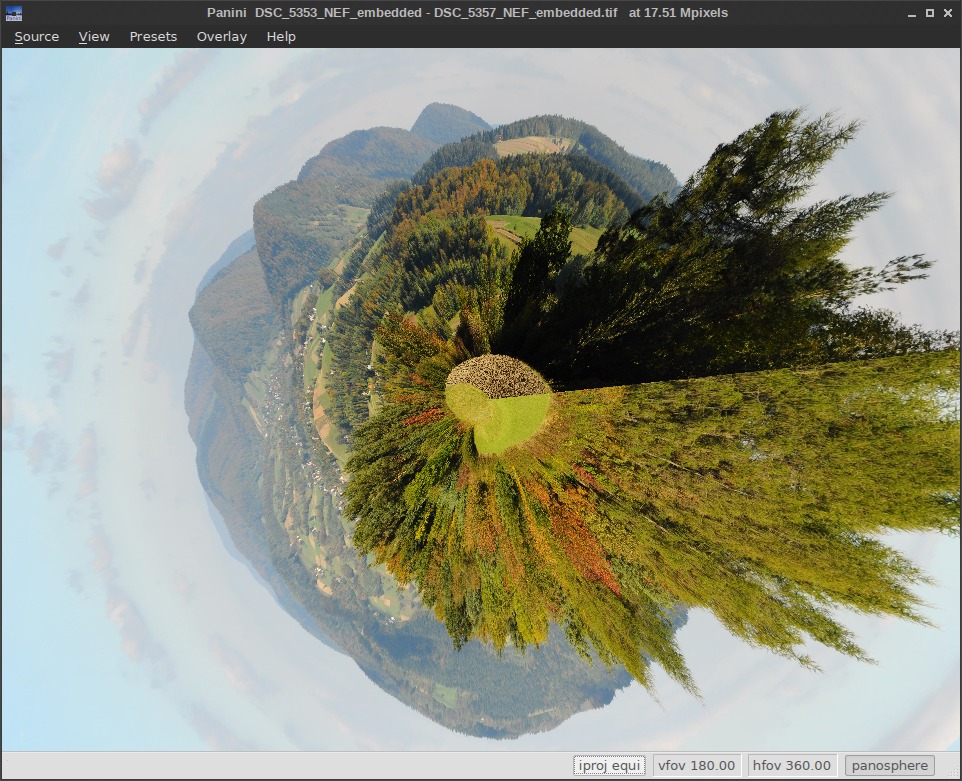Click the little-planet panorama view
This screenshot has height=781, width=962.
480,399
